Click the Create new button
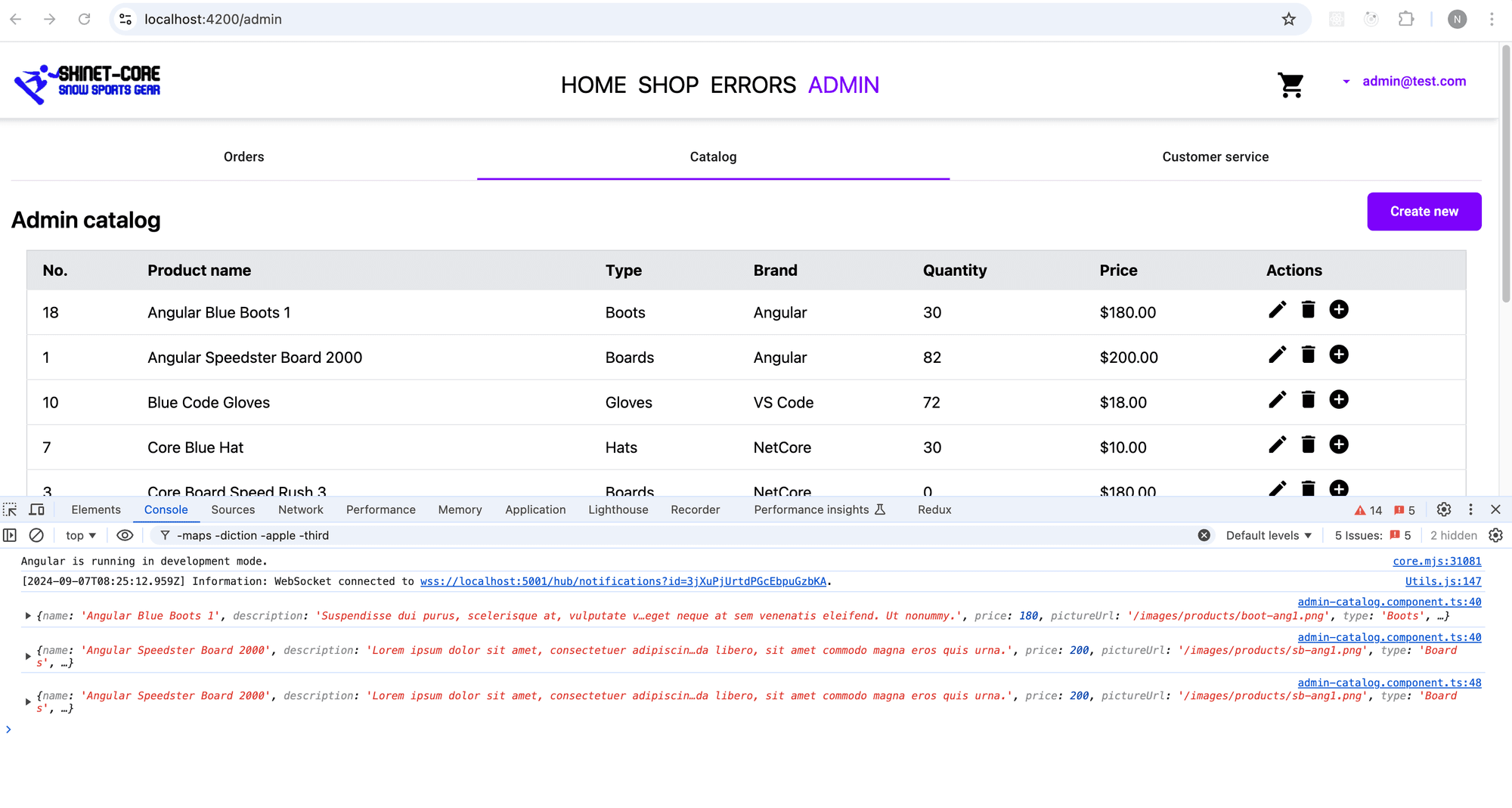Image resolution: width=1512 pixels, height=808 pixels. [1424, 212]
